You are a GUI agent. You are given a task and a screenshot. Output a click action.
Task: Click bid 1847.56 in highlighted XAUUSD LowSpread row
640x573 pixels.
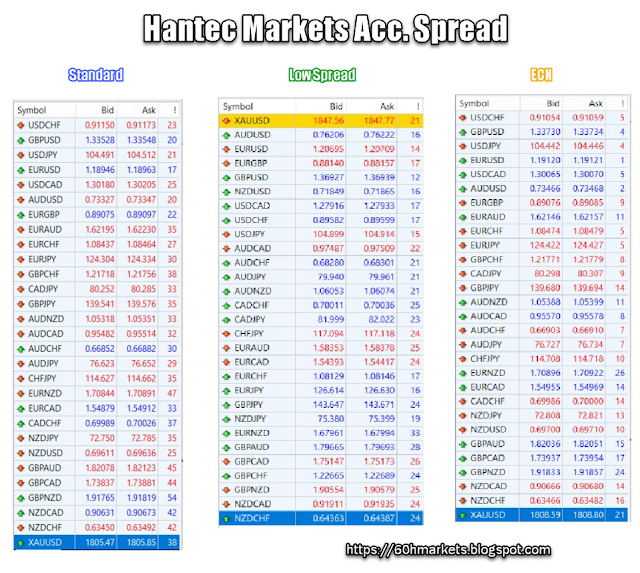tap(329, 121)
